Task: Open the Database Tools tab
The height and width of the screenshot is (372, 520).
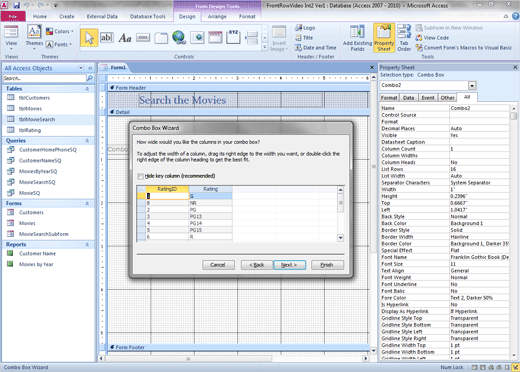Action: point(148,16)
